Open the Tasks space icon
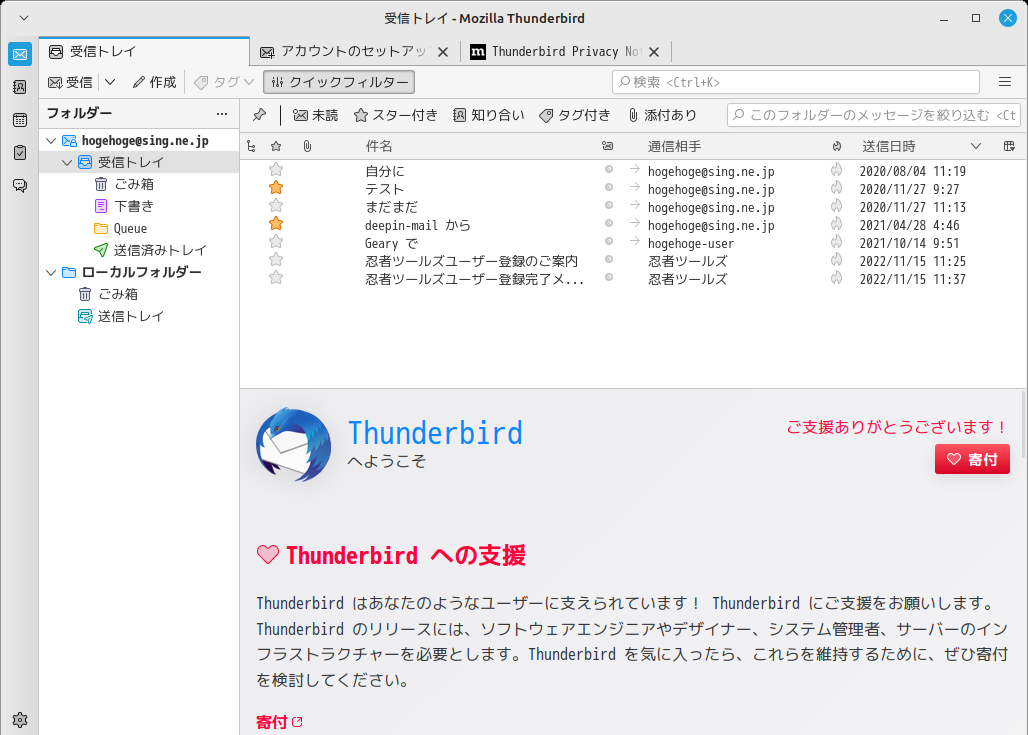Viewport: 1028px width, 735px height. point(20,153)
